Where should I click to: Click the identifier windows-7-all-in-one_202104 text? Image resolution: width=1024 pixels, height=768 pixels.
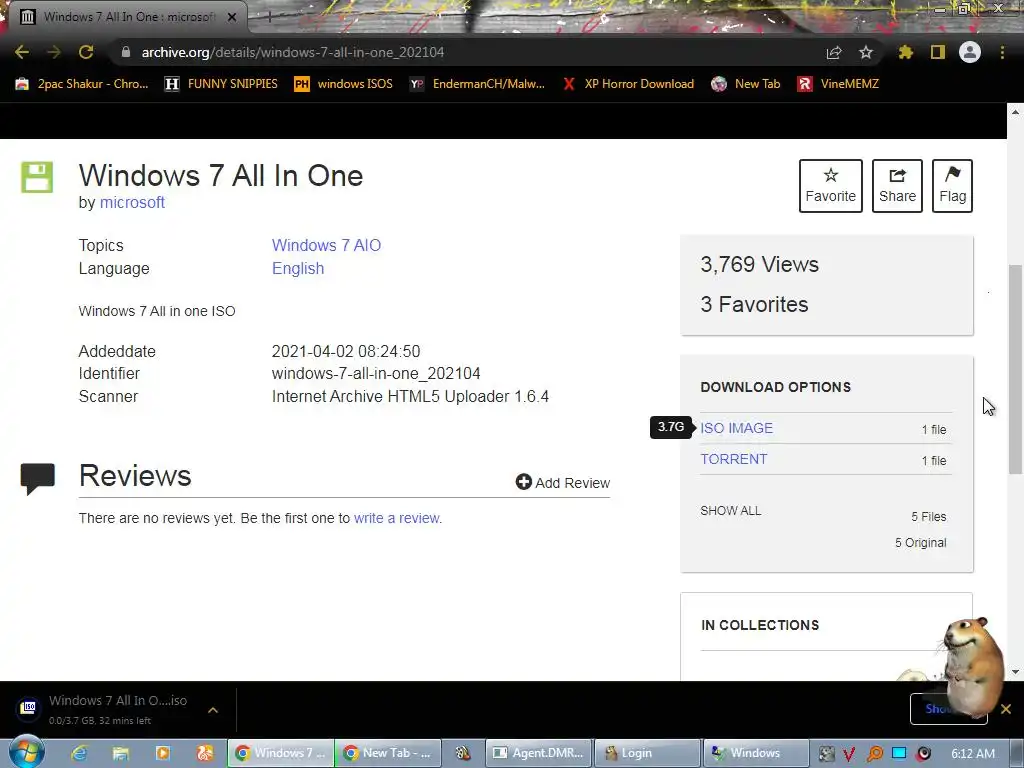click(376, 374)
